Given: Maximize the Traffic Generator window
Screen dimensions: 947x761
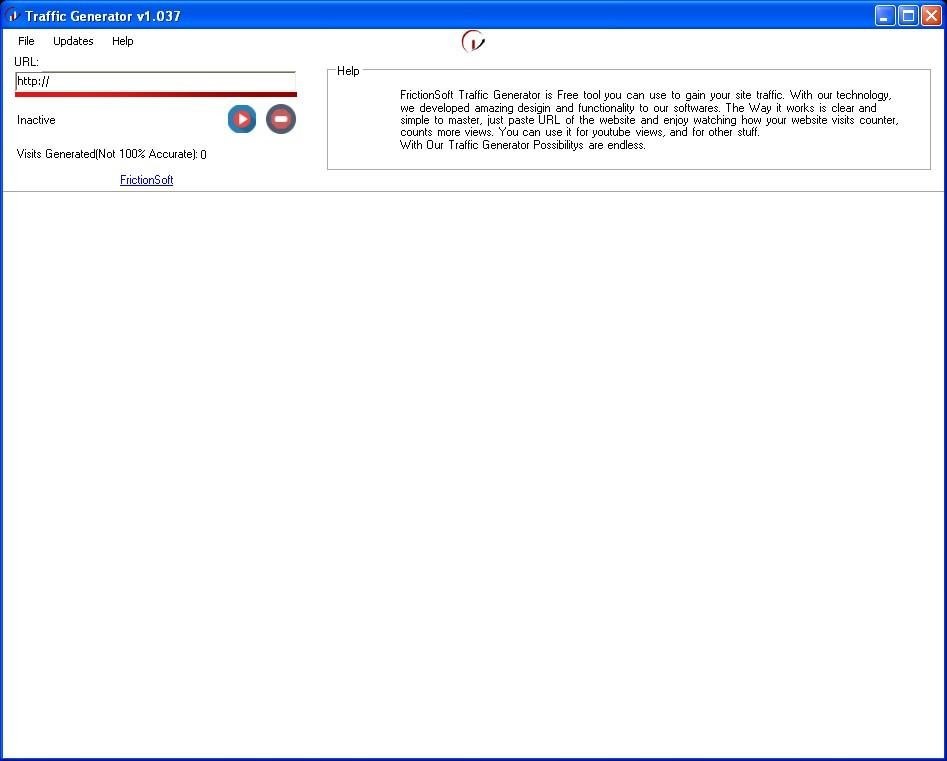Looking at the screenshot, I should tap(908, 16).
